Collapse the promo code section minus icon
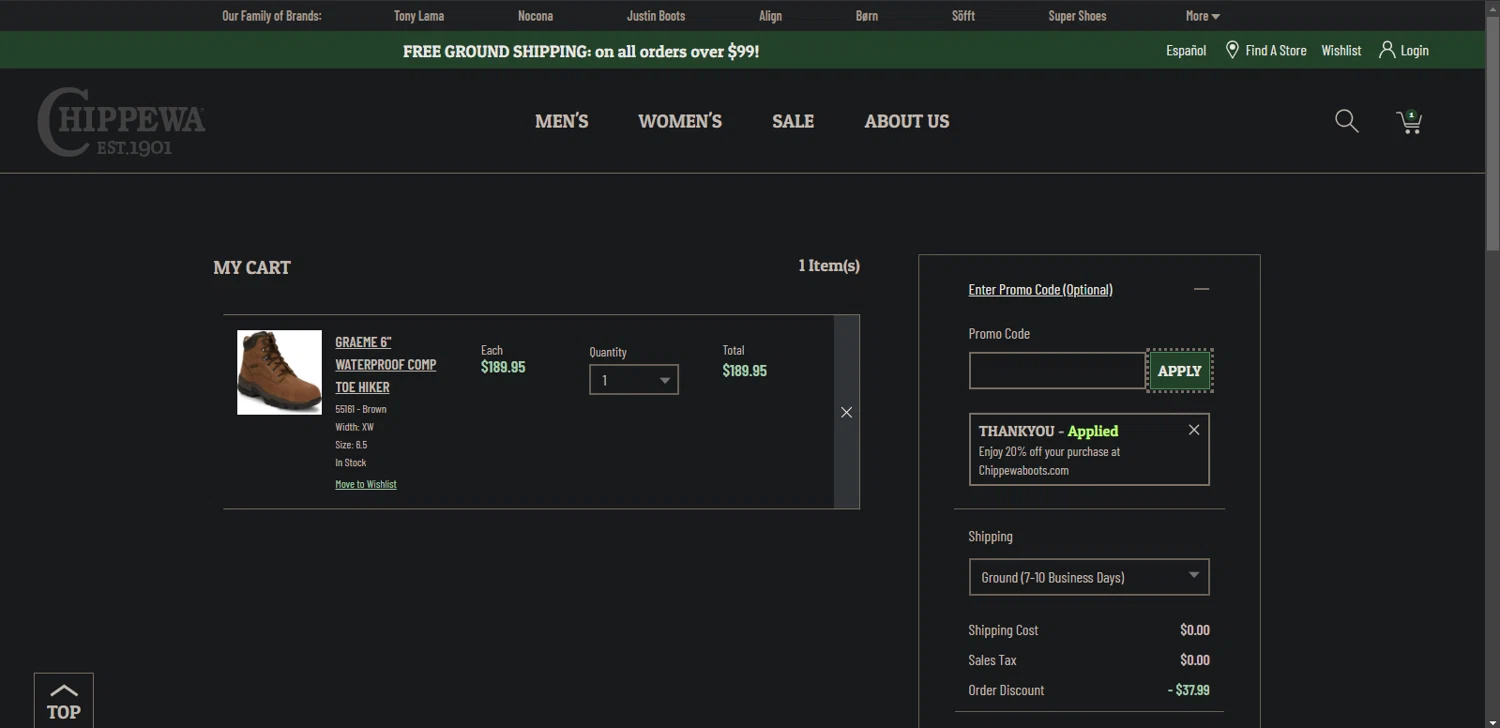This screenshot has height=728, width=1500. 1202,289
